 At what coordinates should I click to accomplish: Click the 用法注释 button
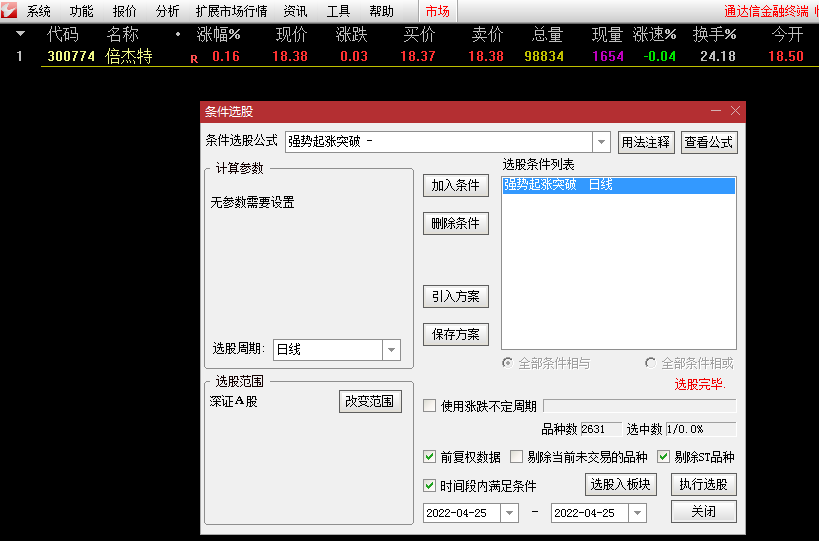[x=646, y=143]
